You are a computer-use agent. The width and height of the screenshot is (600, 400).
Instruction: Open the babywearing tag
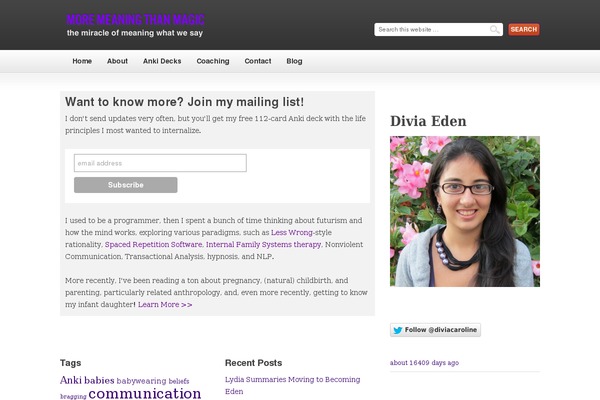[142, 381]
